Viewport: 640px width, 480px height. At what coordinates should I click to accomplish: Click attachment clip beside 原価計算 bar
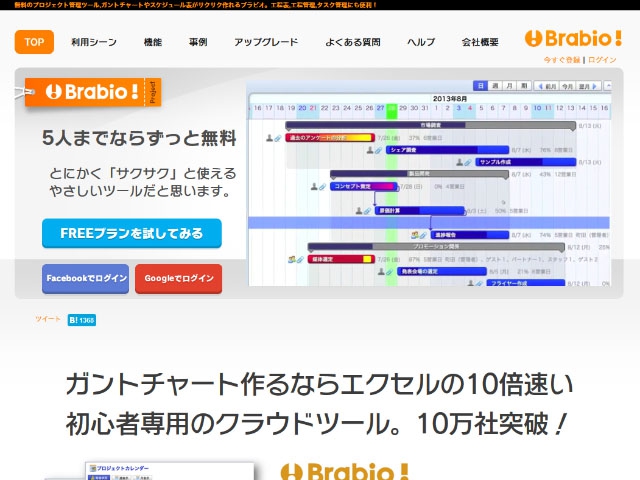(x=367, y=211)
